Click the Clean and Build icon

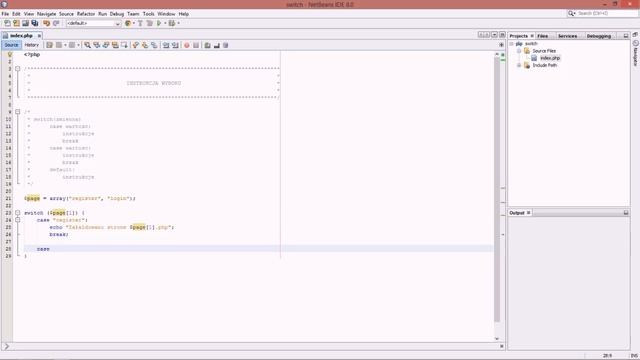point(149,23)
